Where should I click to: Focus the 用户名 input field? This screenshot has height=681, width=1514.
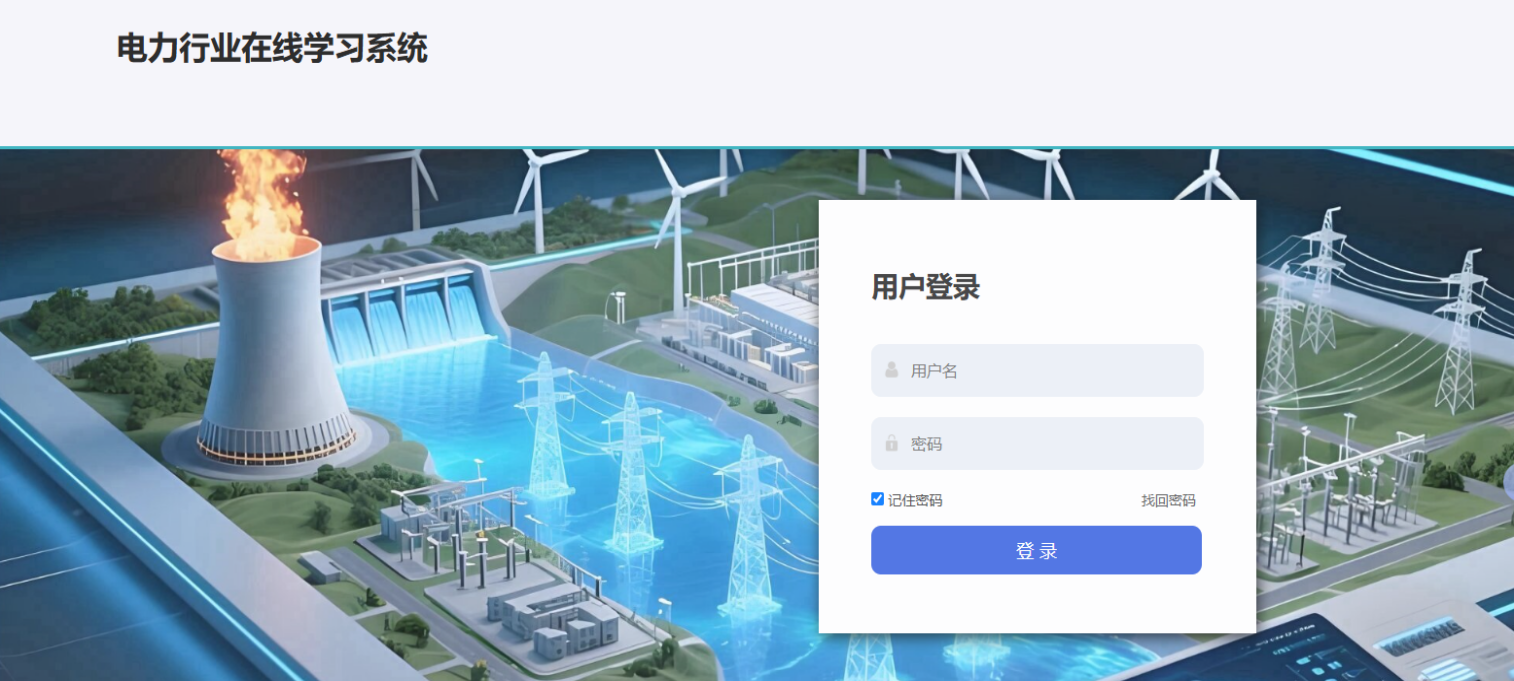coord(1037,370)
